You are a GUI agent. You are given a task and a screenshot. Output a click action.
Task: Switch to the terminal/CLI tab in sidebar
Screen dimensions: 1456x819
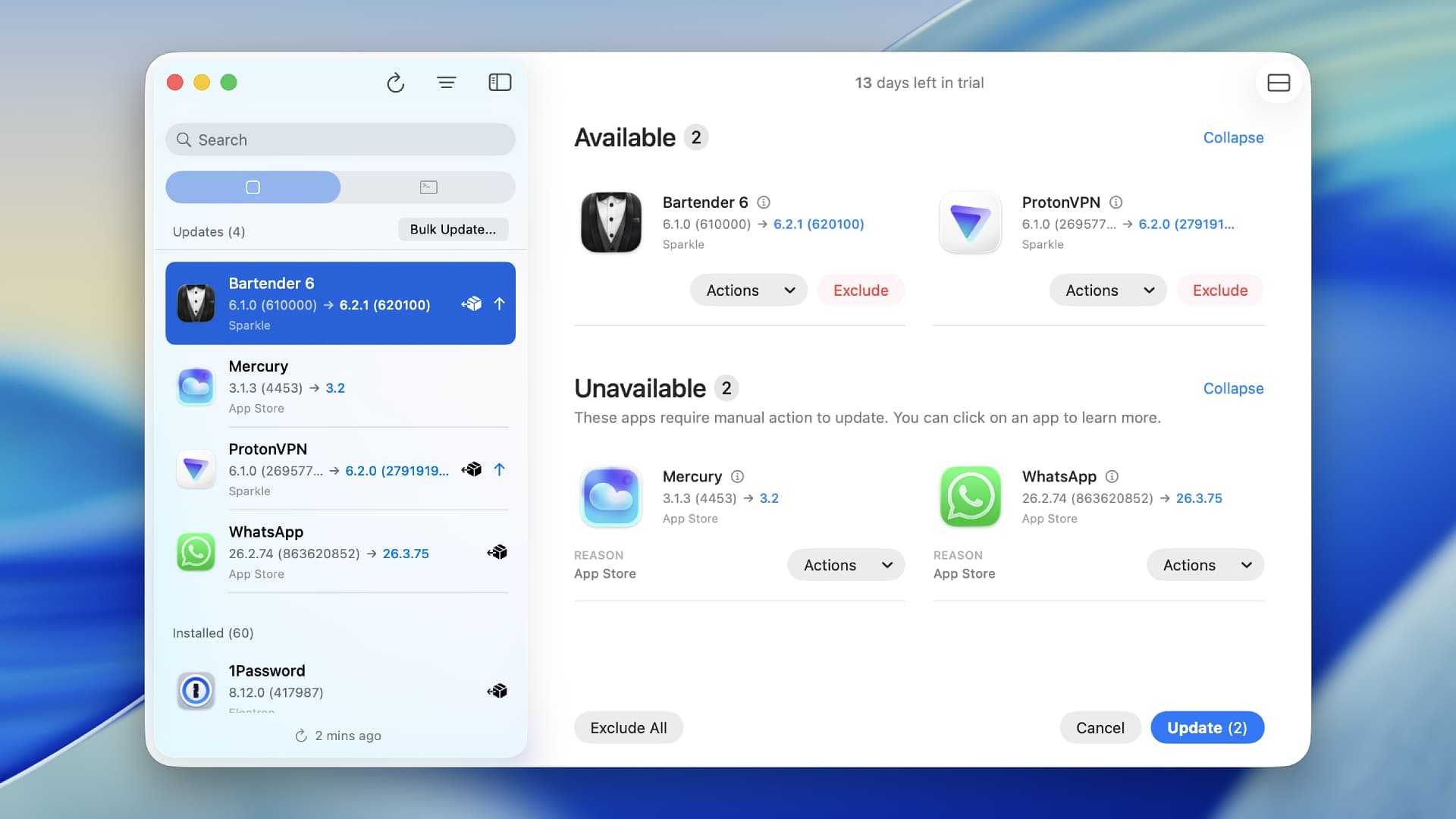coord(428,187)
